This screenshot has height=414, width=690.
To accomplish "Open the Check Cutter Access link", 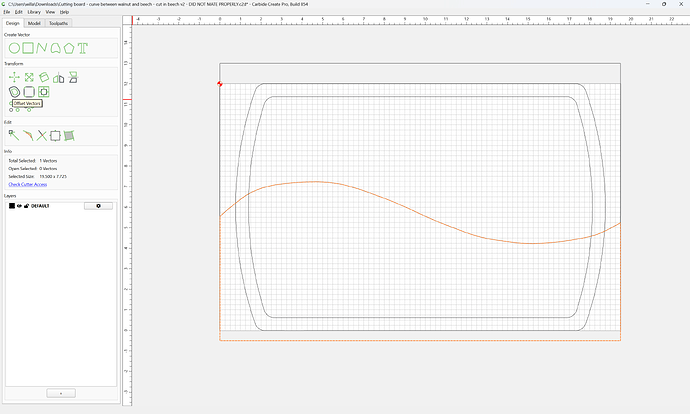I will point(28,184).
